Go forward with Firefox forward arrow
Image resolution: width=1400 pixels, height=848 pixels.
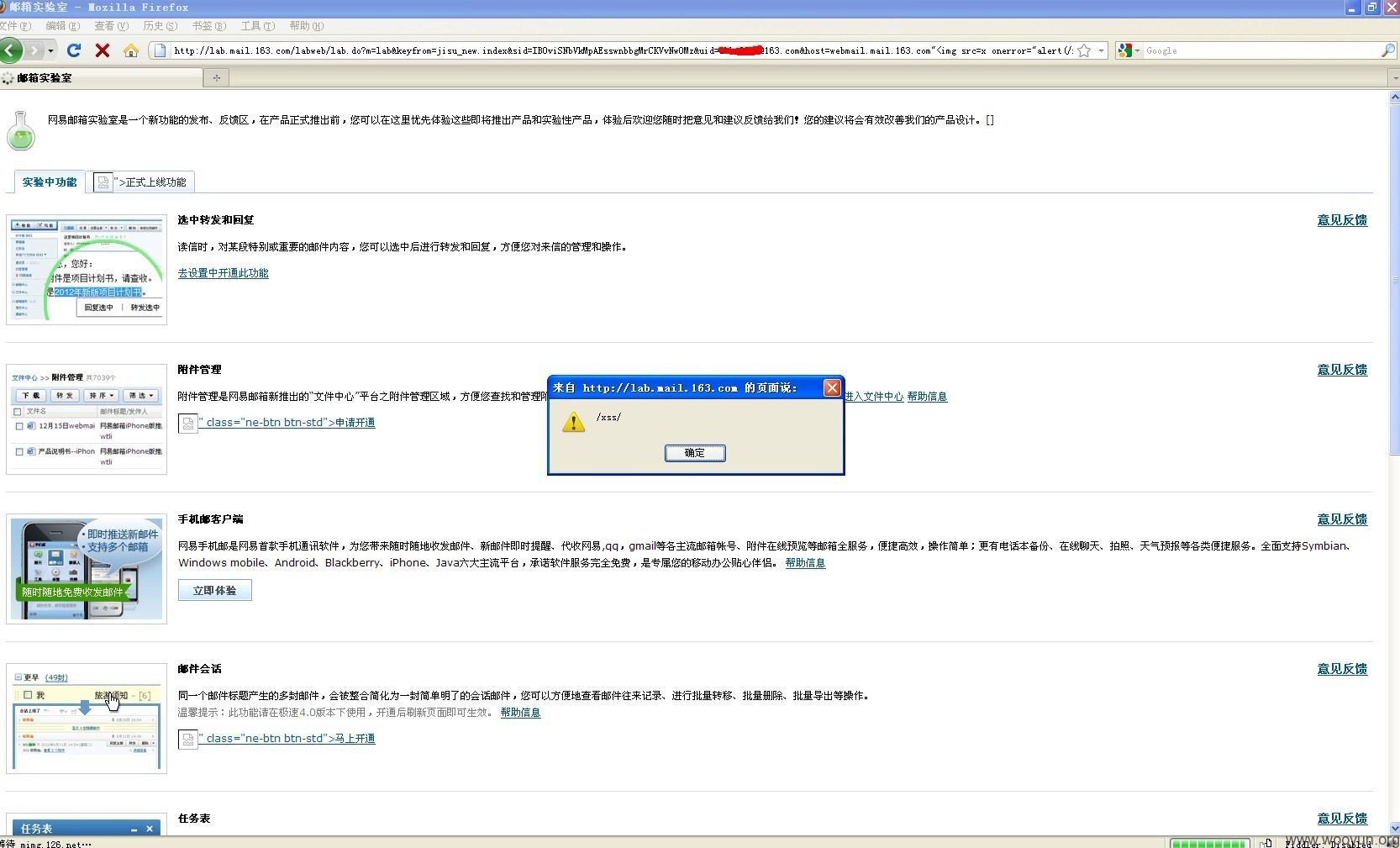(x=34, y=50)
